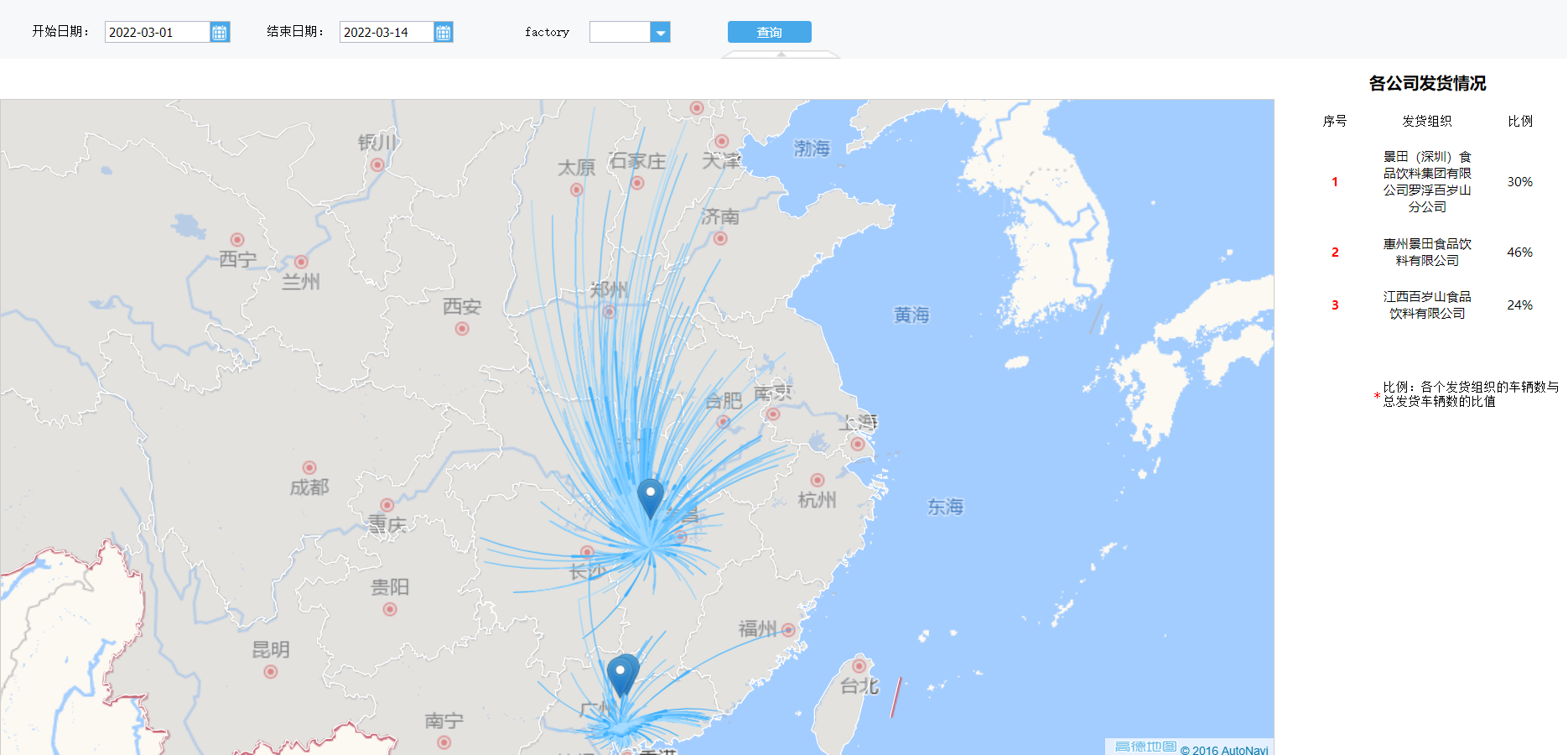Click the 上海 city marker

point(858,444)
